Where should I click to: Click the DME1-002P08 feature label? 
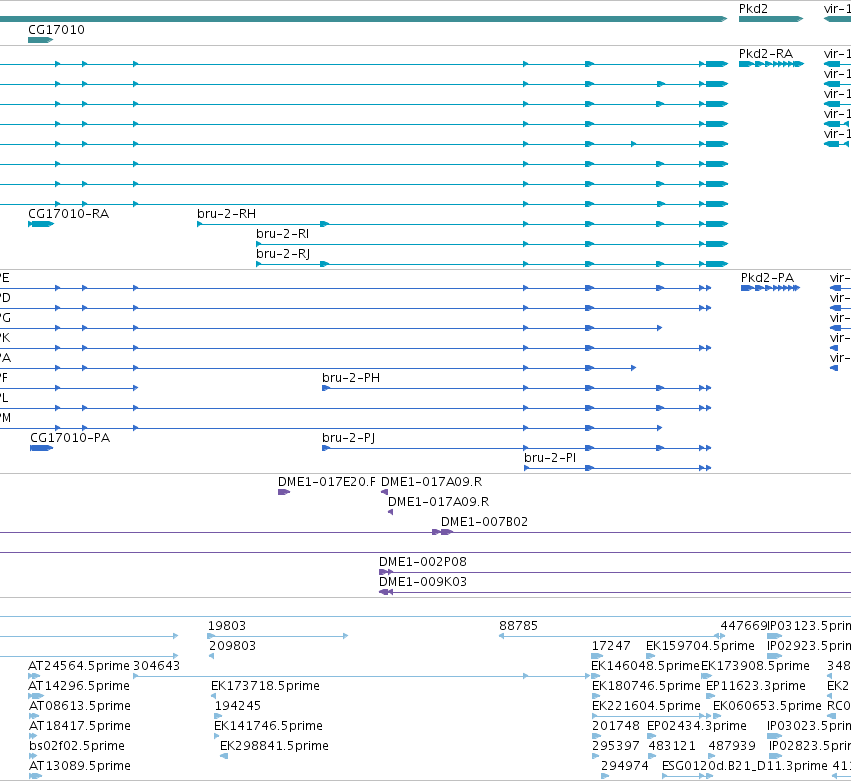(423, 562)
